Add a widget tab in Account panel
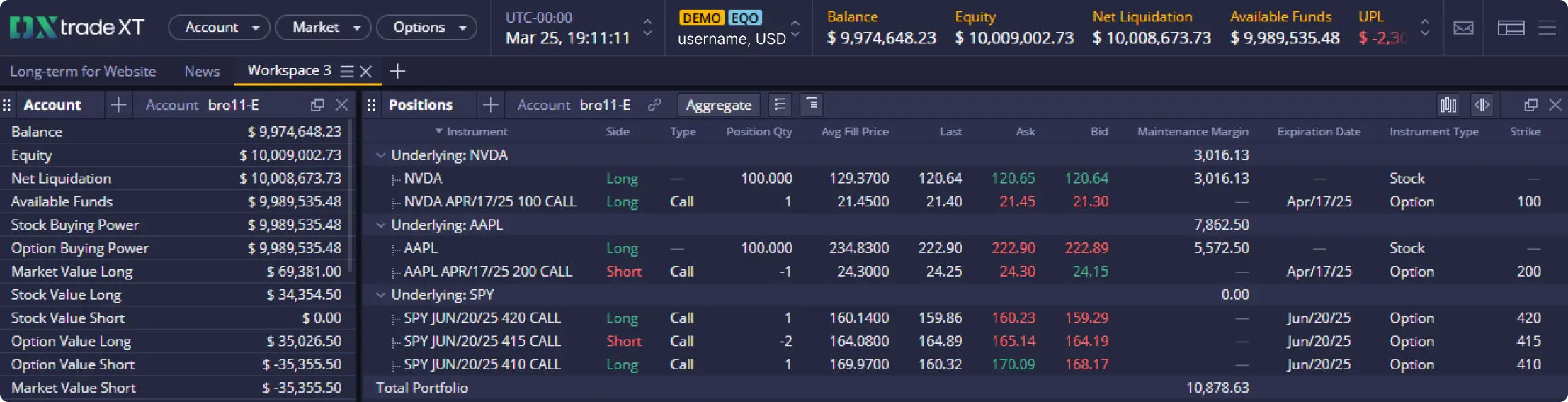 [x=118, y=105]
